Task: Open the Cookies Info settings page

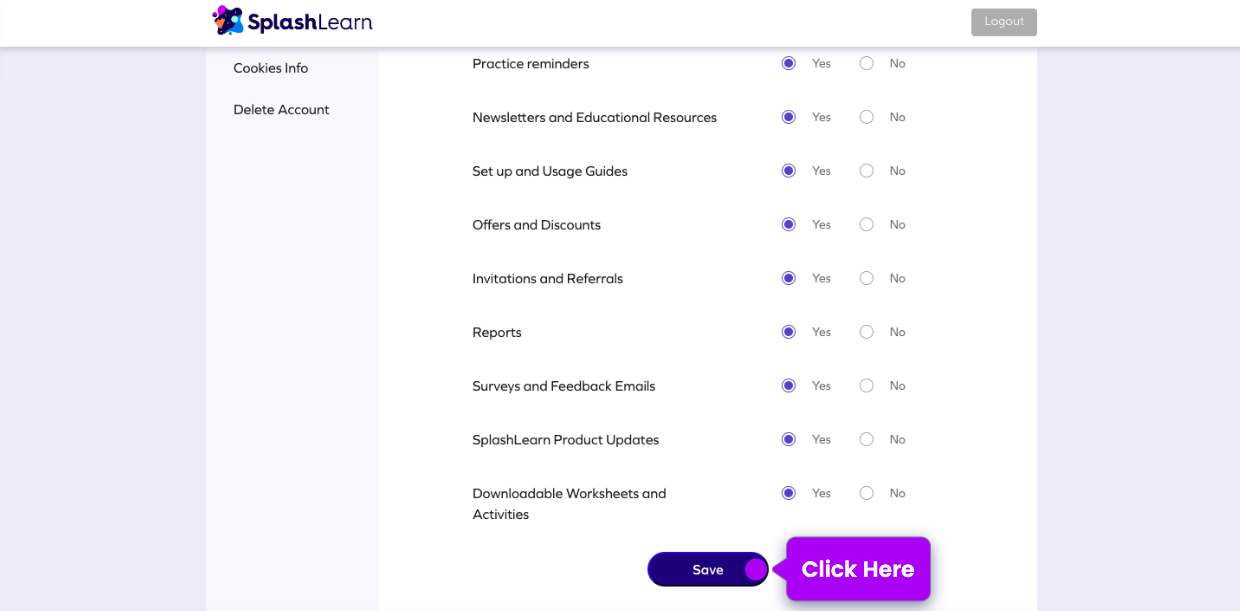Action: click(270, 67)
